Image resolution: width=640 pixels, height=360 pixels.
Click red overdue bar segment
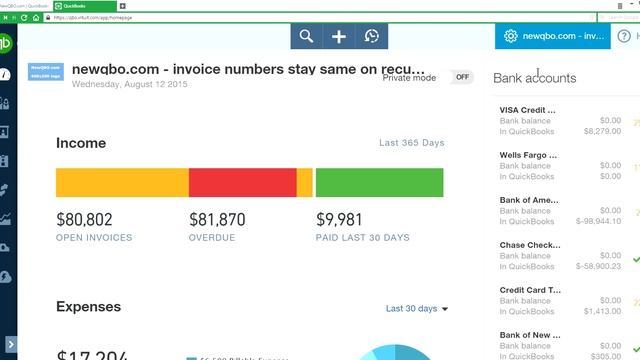coord(243,182)
